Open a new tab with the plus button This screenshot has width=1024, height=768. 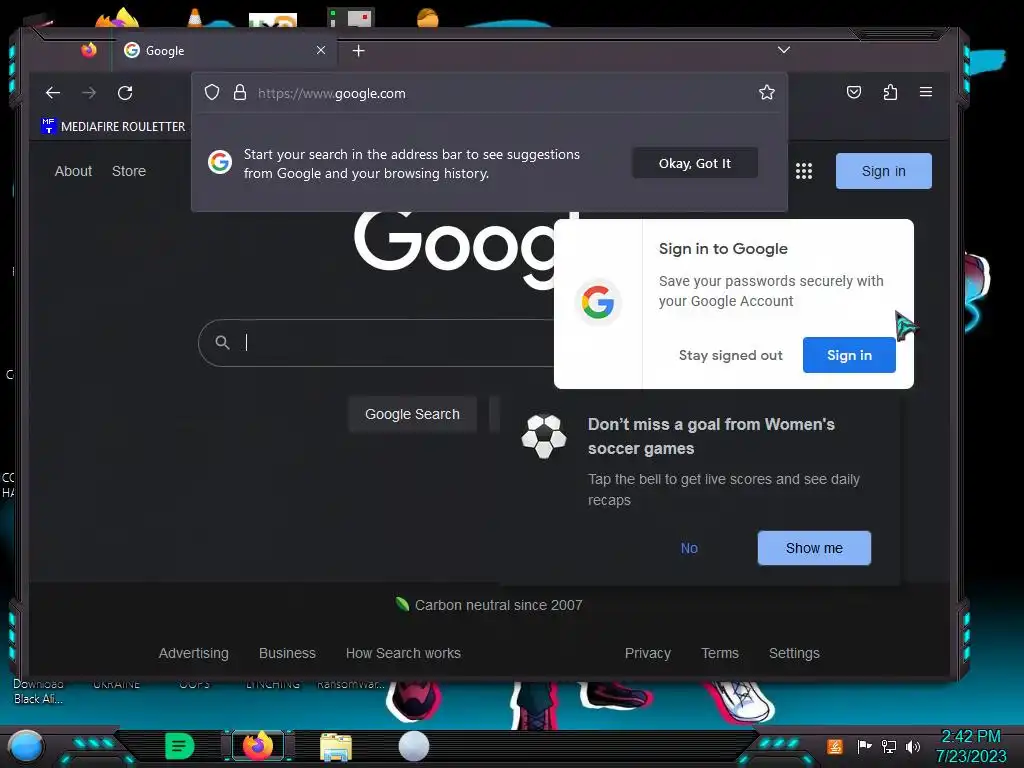[x=359, y=51]
